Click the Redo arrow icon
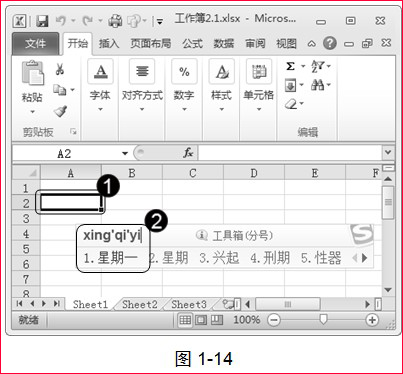This screenshot has height=374, width=403. 87,21
